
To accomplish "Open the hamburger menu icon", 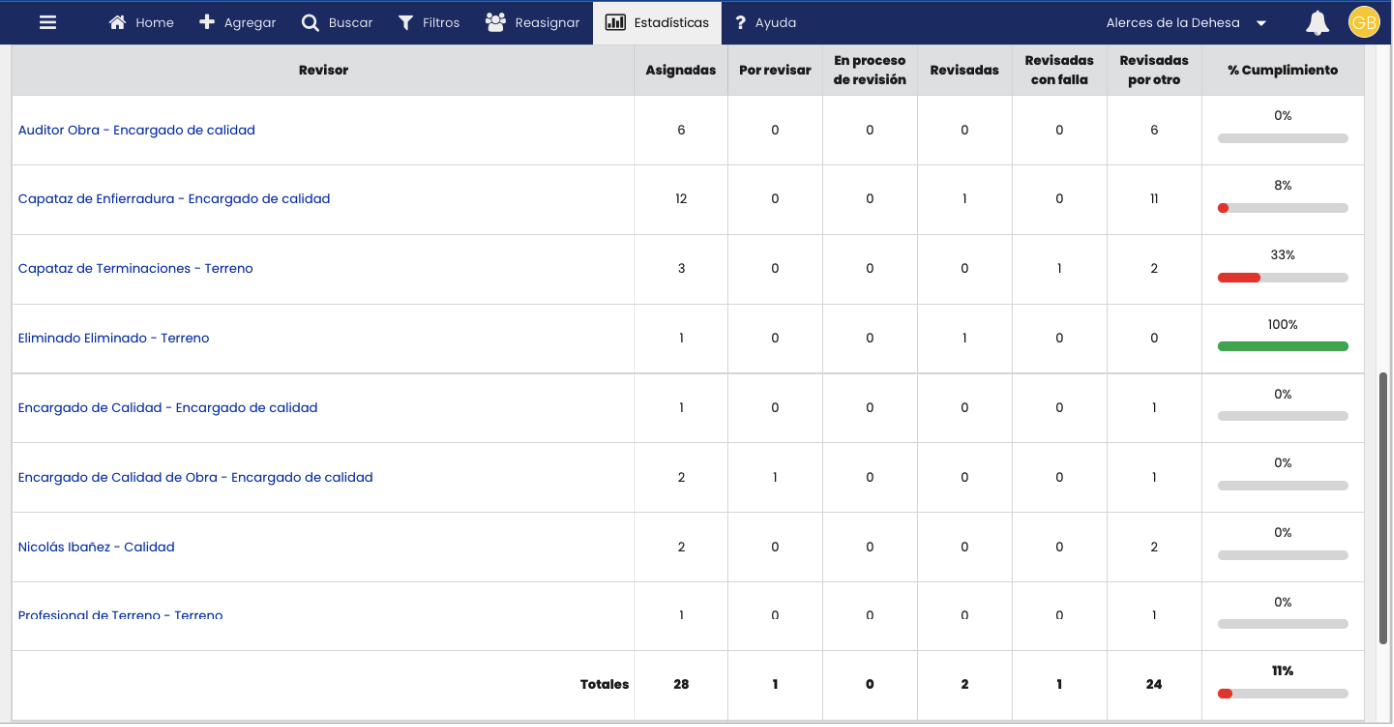I will coord(48,22).
